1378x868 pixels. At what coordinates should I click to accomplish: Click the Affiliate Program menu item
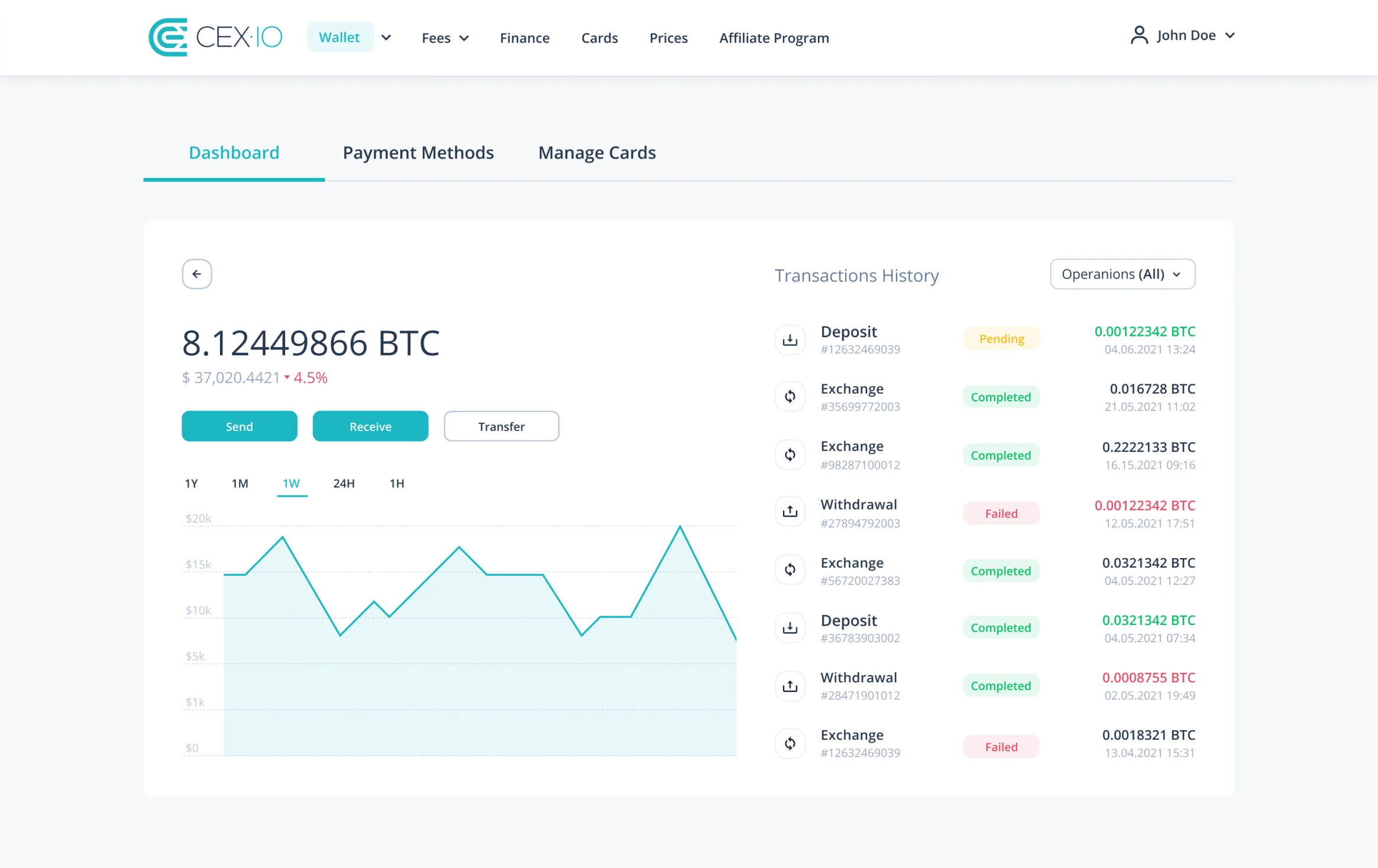coord(775,37)
